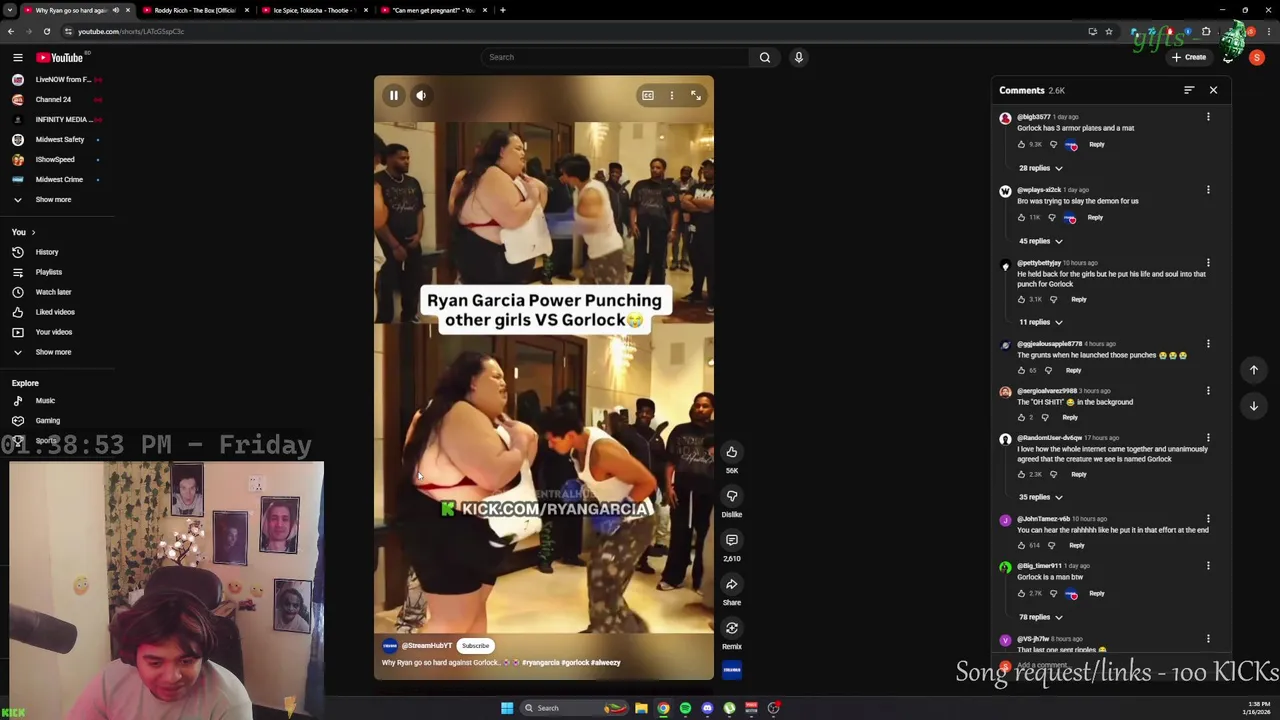Switch to the 'Can men get pregnant?' tab

click(x=433, y=10)
